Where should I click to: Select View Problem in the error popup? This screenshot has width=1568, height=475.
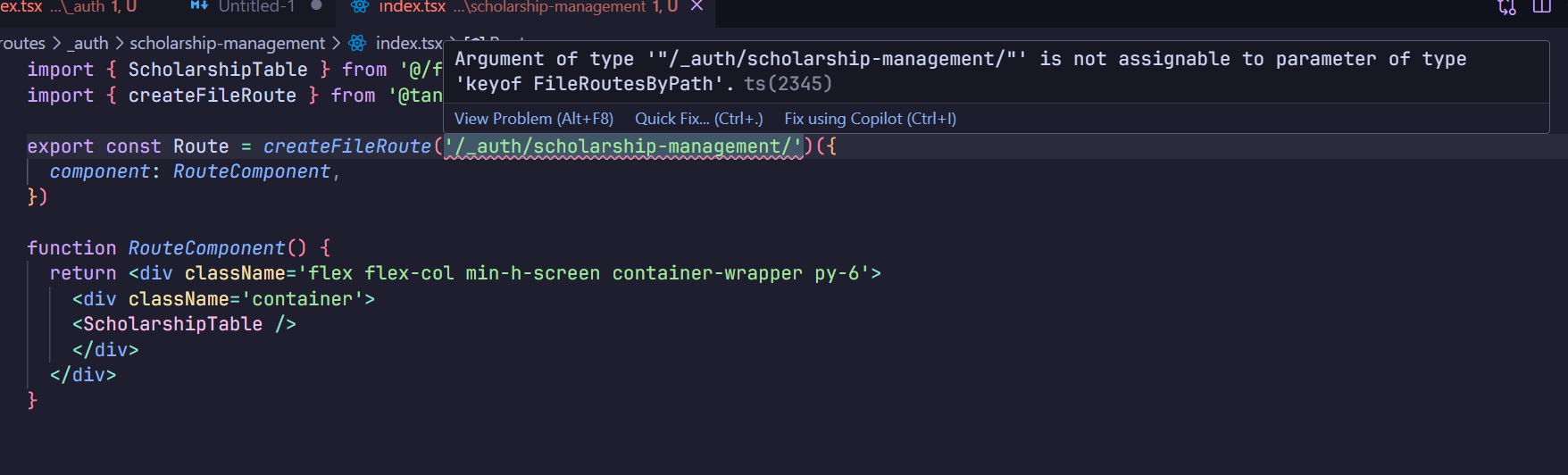point(534,119)
